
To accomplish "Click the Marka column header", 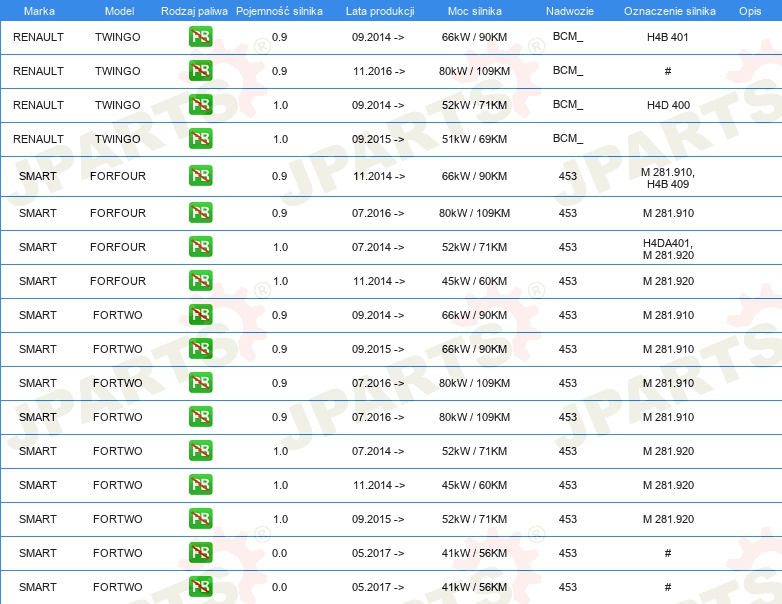I will coord(39,10).
